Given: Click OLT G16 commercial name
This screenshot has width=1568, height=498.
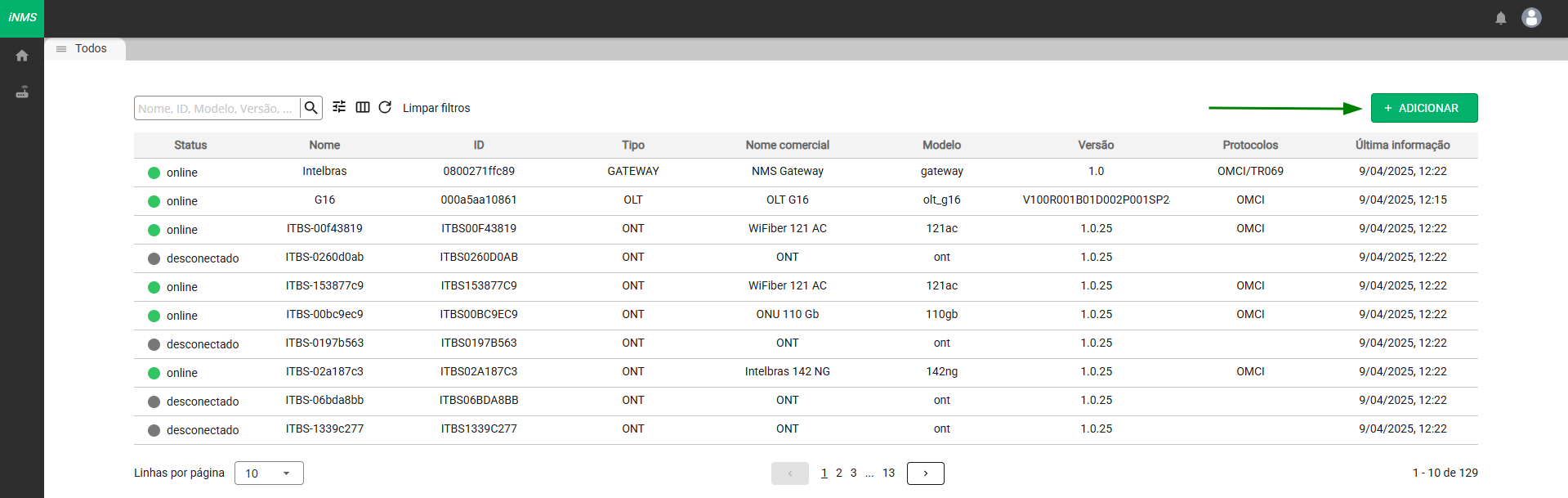Looking at the screenshot, I should [x=788, y=200].
